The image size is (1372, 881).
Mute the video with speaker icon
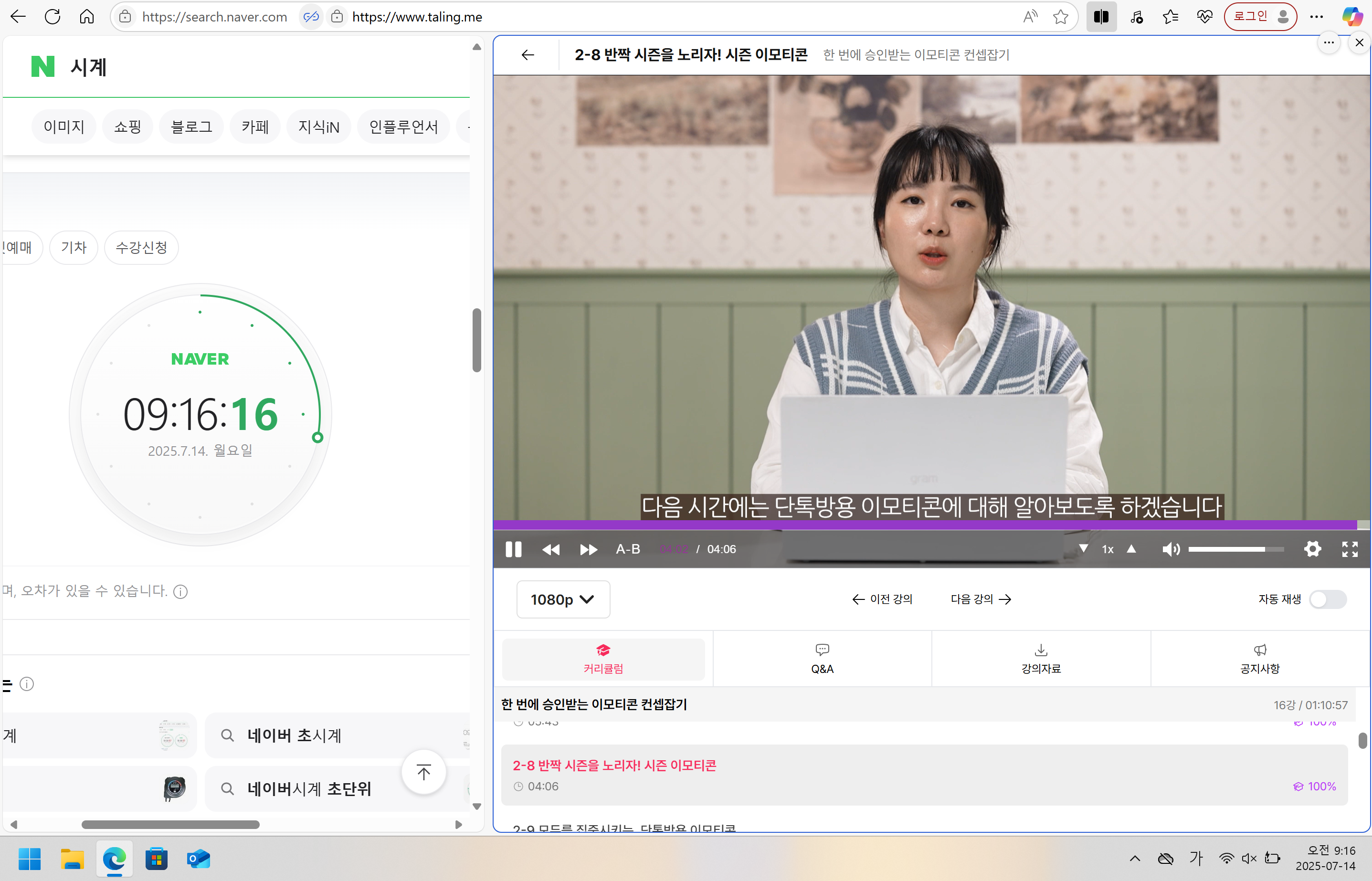click(1170, 549)
